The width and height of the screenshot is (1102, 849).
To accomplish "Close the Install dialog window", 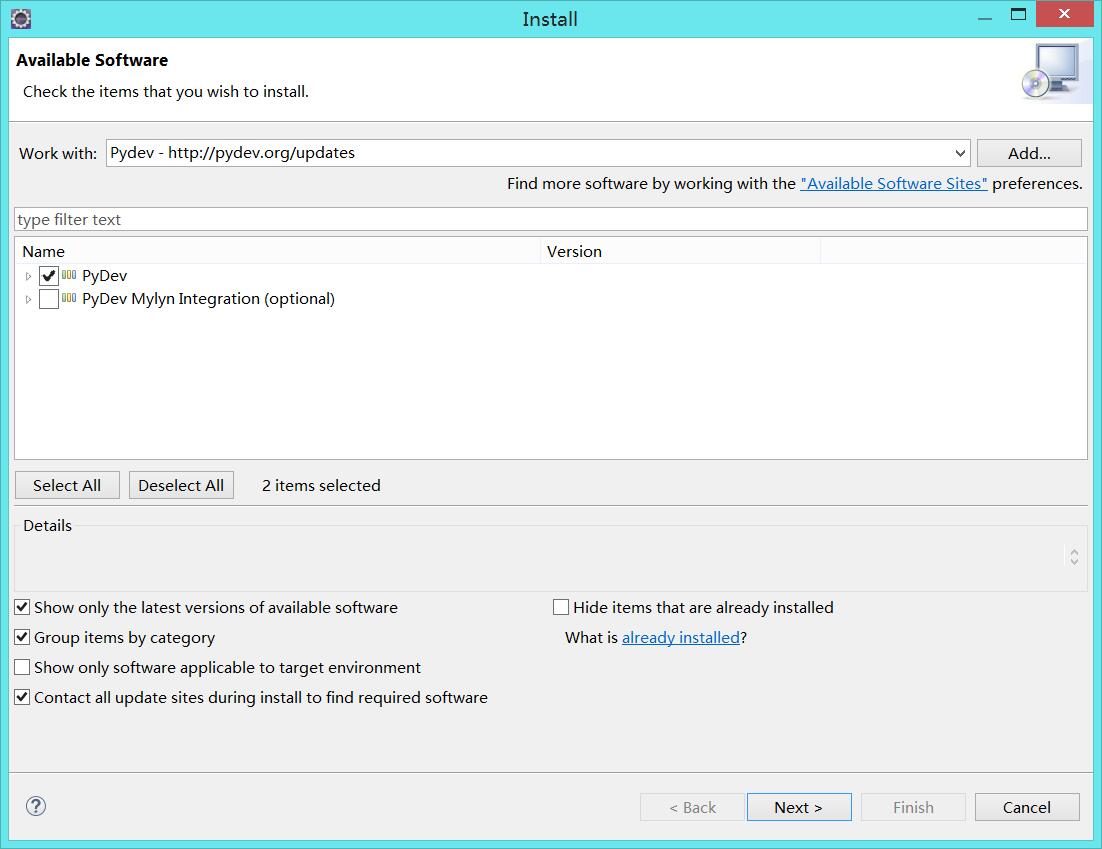I will [1064, 14].
